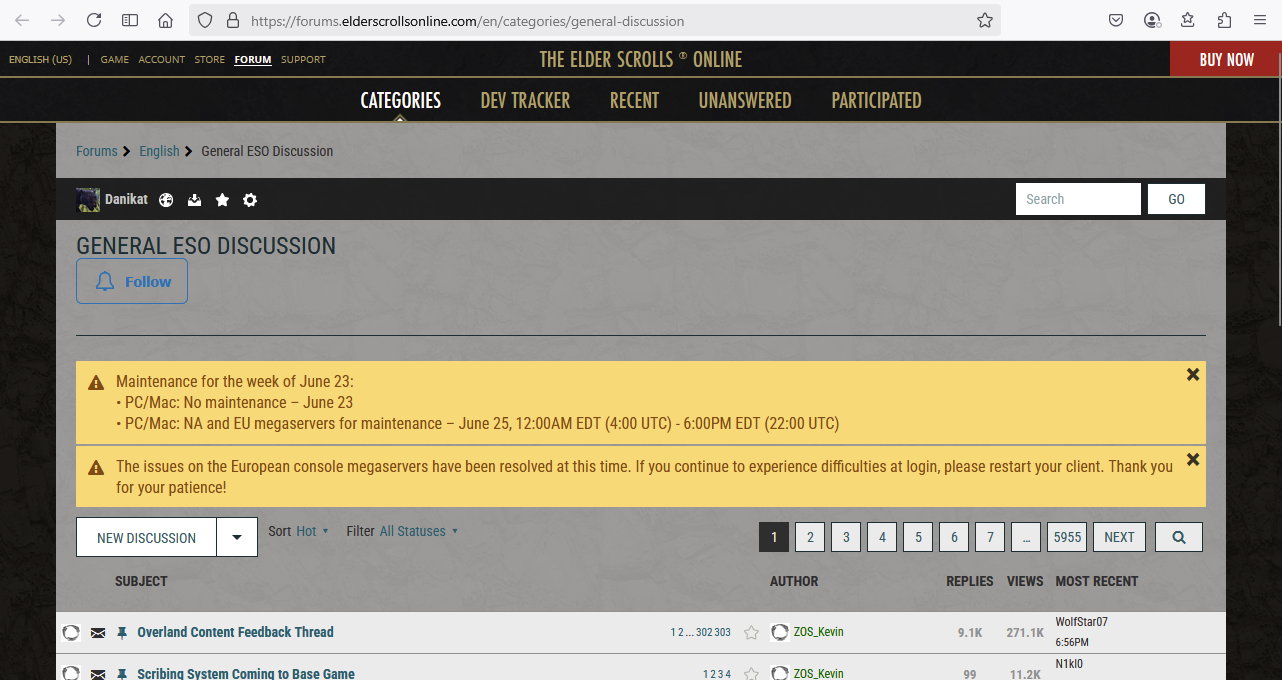Image resolution: width=1282 pixels, height=680 pixels.
Task: Click the pin icon on Overland Content Feedback thread
Action: [122, 633]
